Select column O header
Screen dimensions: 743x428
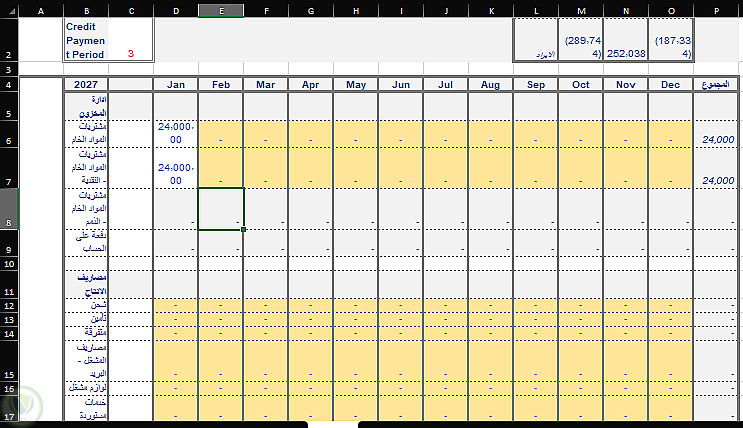point(671,10)
